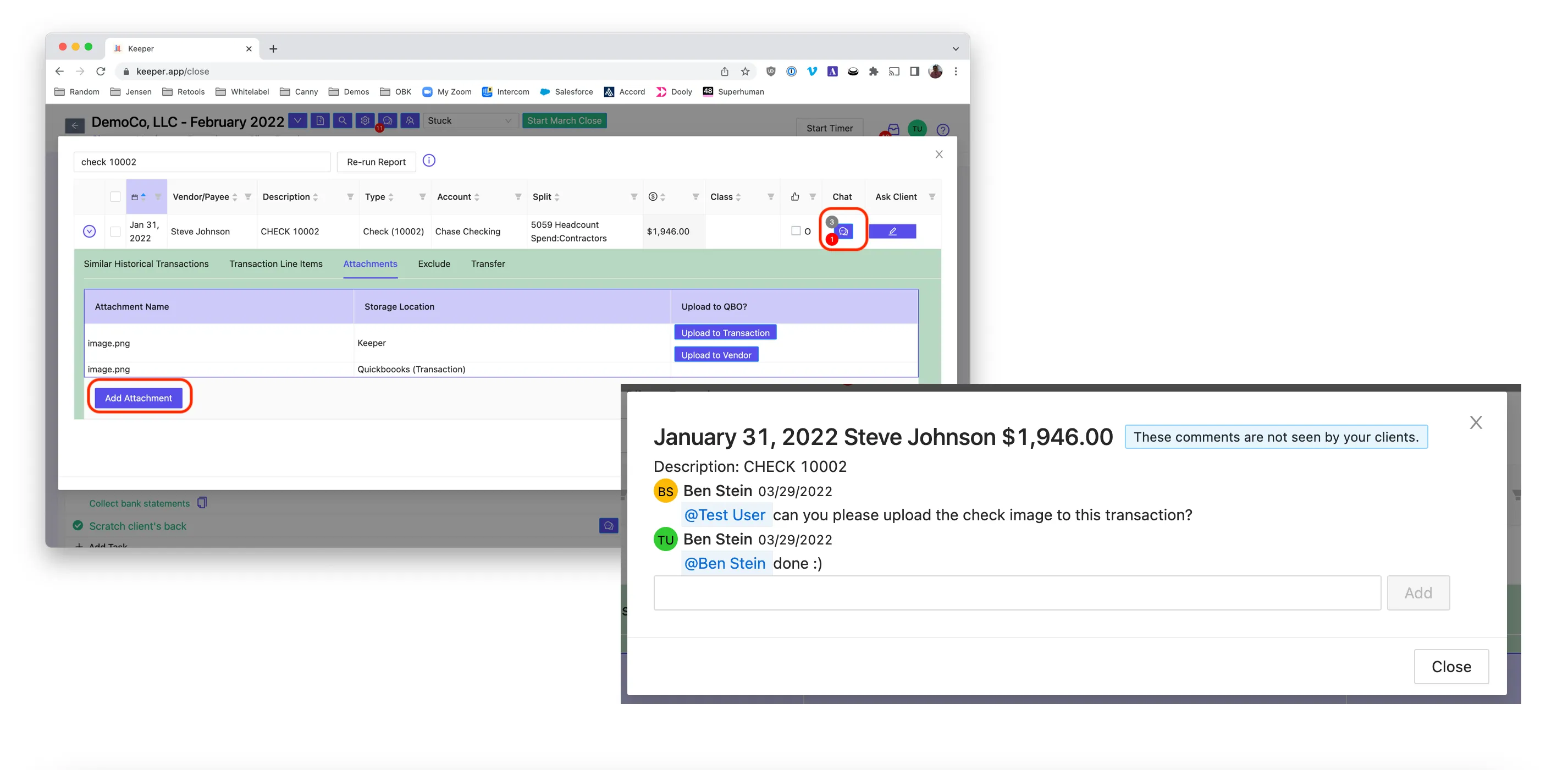This screenshot has height=770, width=1568.
Task: Sort by the Account column
Action: (x=477, y=197)
